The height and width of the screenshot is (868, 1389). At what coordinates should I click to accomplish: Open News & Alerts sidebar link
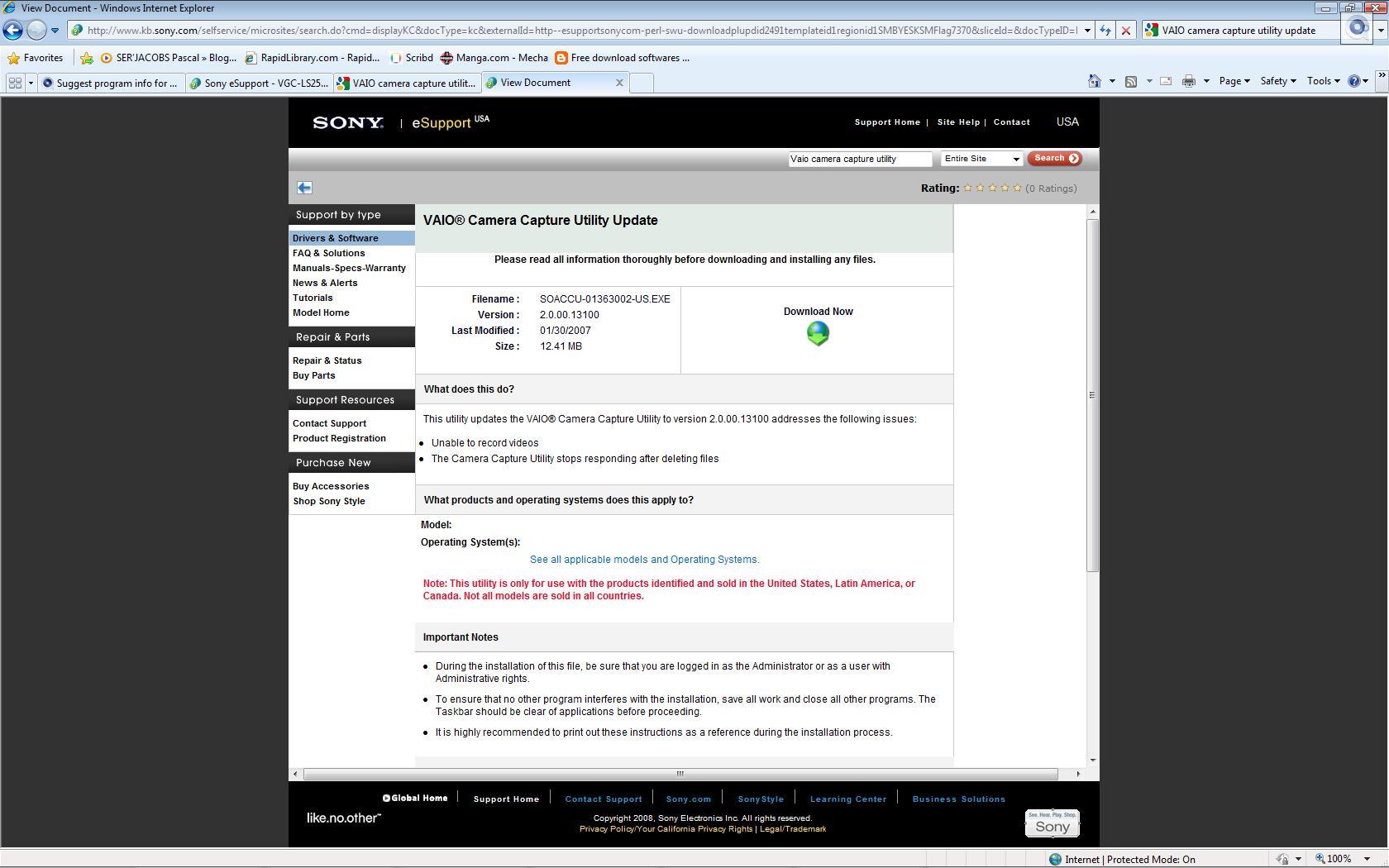[325, 283]
